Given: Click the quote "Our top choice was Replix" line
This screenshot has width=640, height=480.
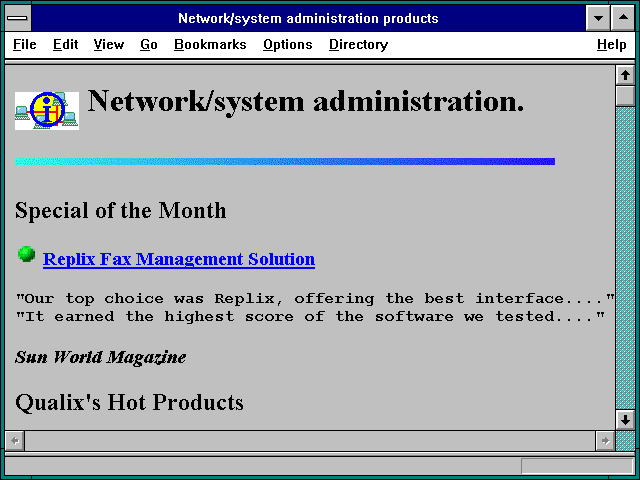Looking at the screenshot, I should tap(315, 299).
